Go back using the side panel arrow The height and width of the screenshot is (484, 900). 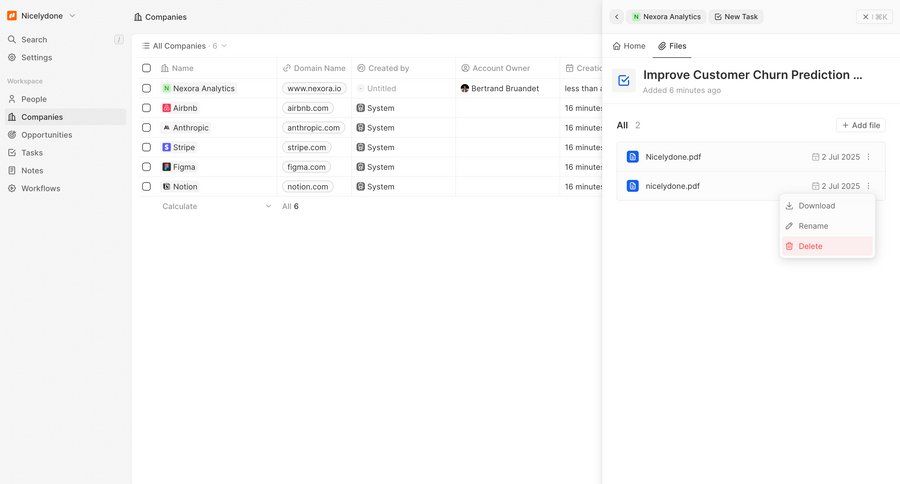pos(617,17)
